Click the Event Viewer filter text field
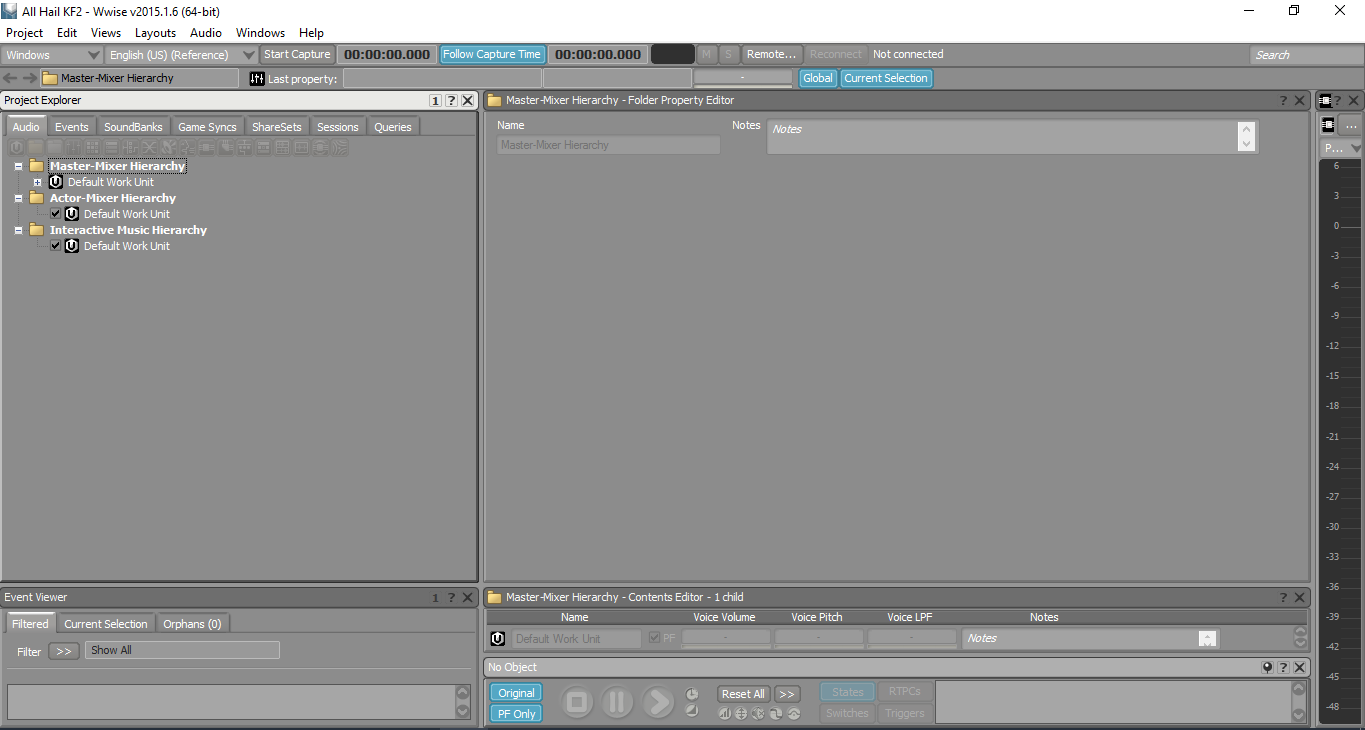Viewport: 1365px width, 730px height. (182, 650)
